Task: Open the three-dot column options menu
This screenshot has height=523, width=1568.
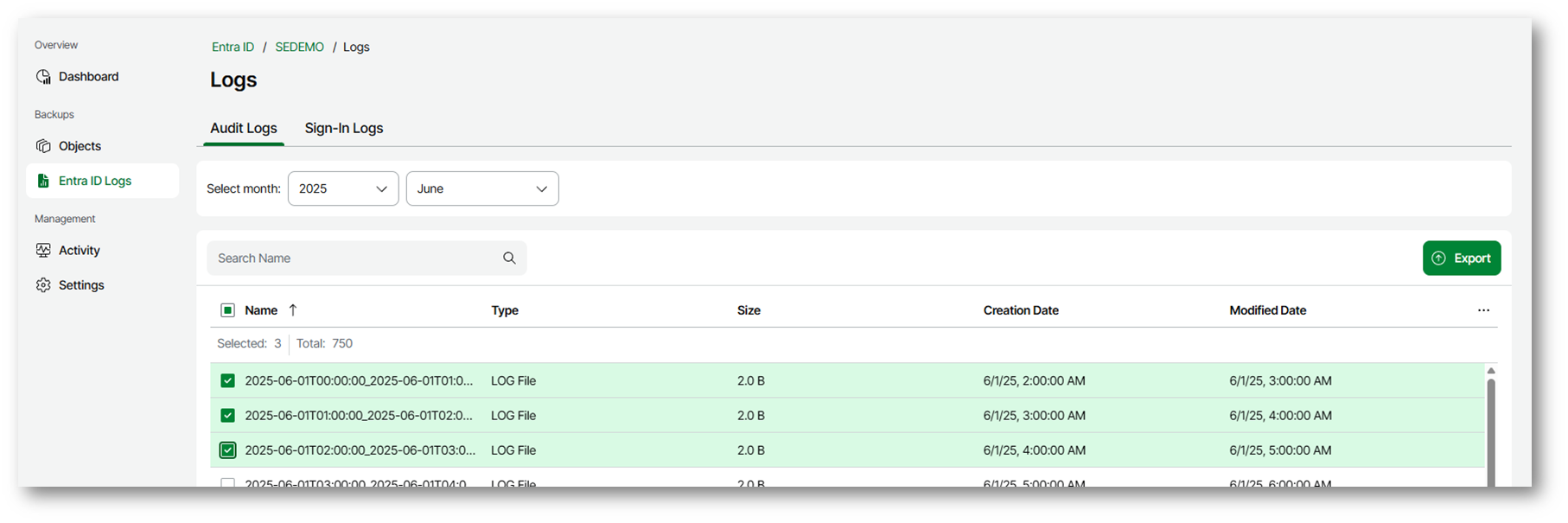Action: 1483,310
